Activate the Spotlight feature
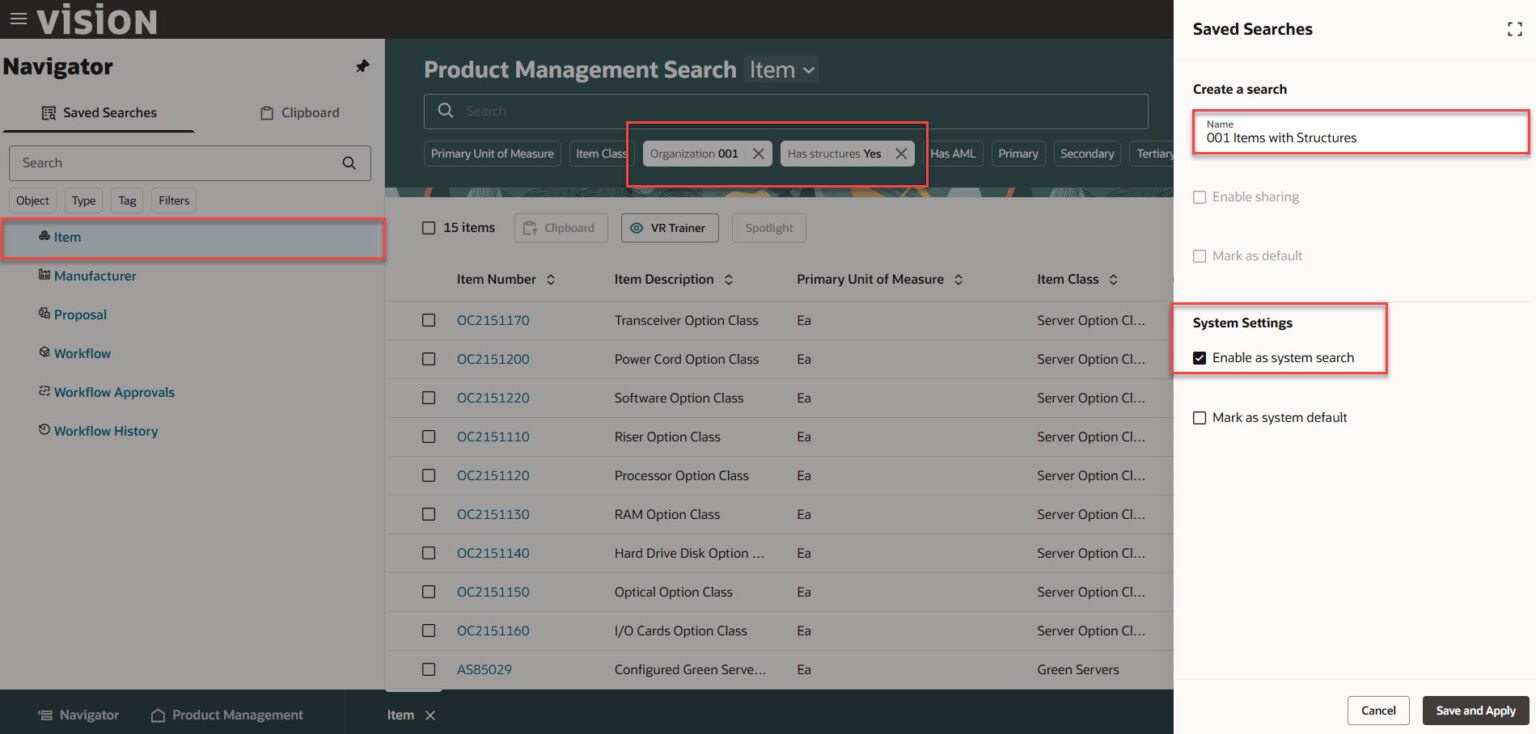Screen dimensions: 1536x734 (x=768, y=227)
